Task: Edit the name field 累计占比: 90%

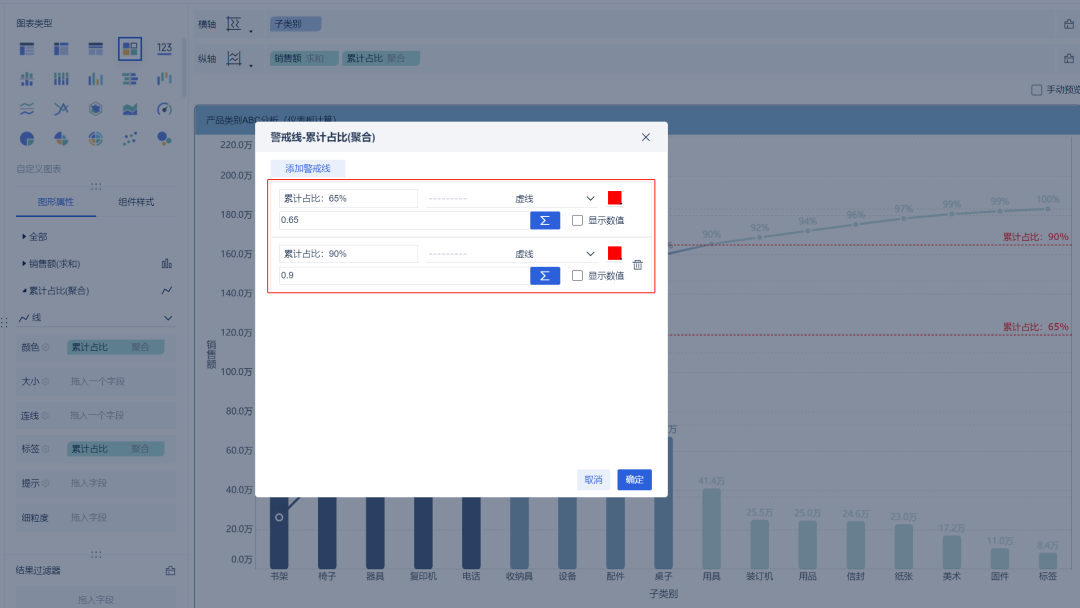Action: pos(349,254)
